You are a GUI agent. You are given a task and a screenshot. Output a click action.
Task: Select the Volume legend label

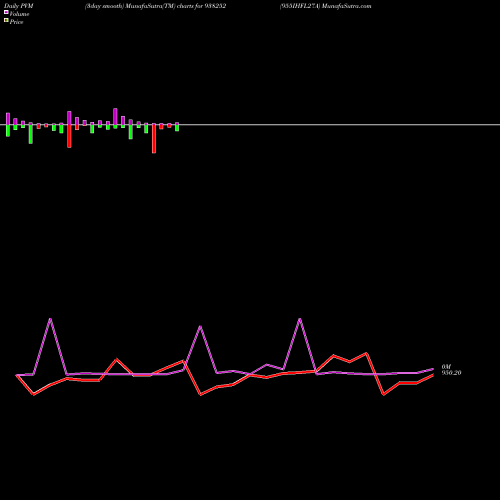[x=19, y=14]
